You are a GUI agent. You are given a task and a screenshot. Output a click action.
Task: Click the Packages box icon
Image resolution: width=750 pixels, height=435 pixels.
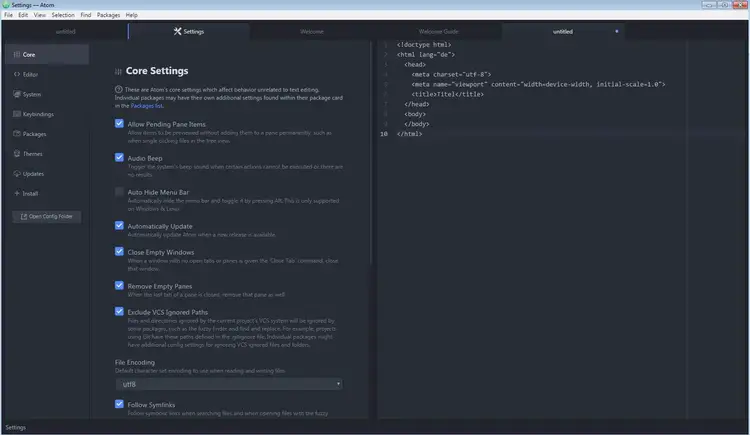tap(17, 134)
